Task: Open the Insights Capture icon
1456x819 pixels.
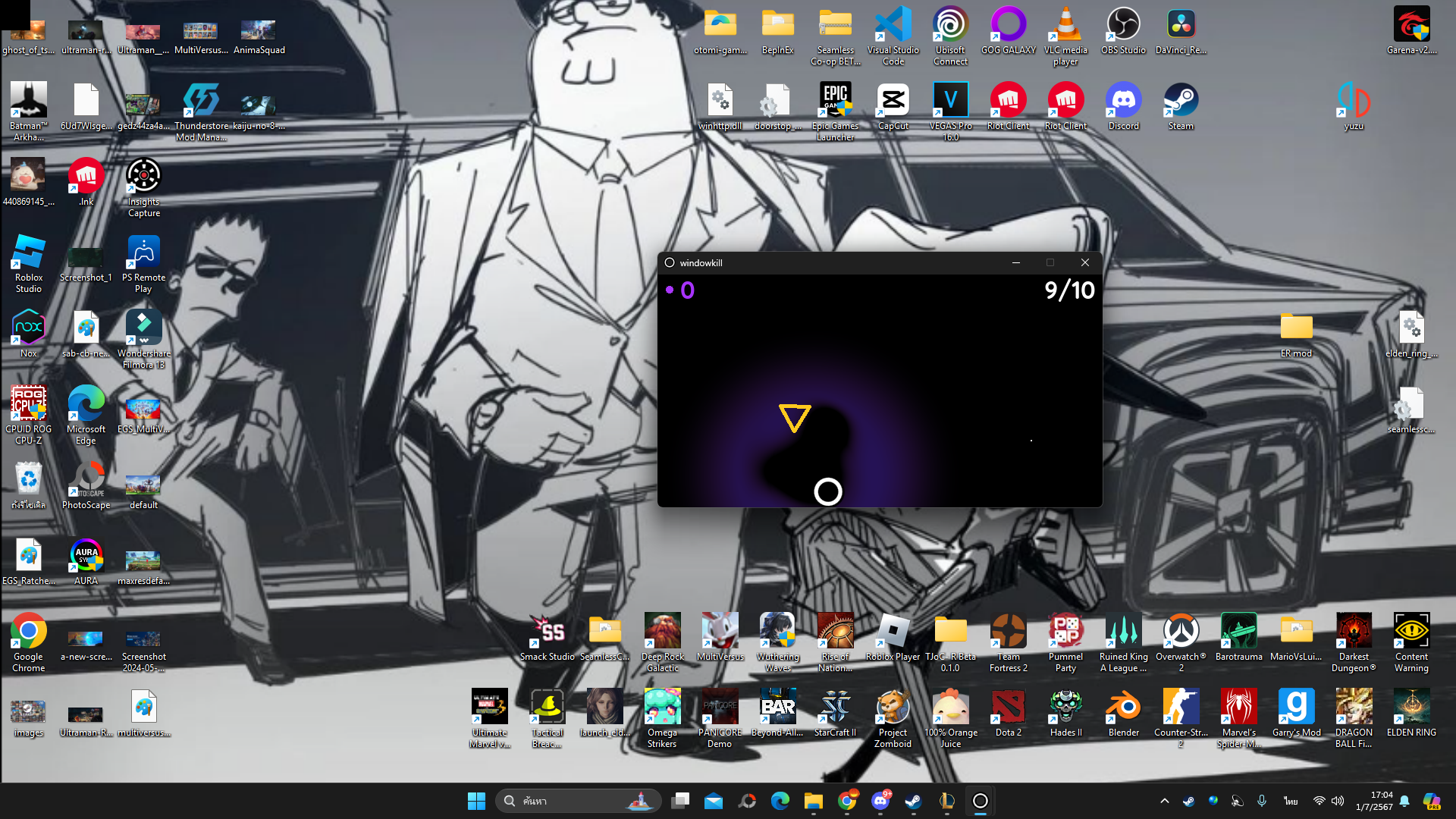Action: click(x=143, y=187)
